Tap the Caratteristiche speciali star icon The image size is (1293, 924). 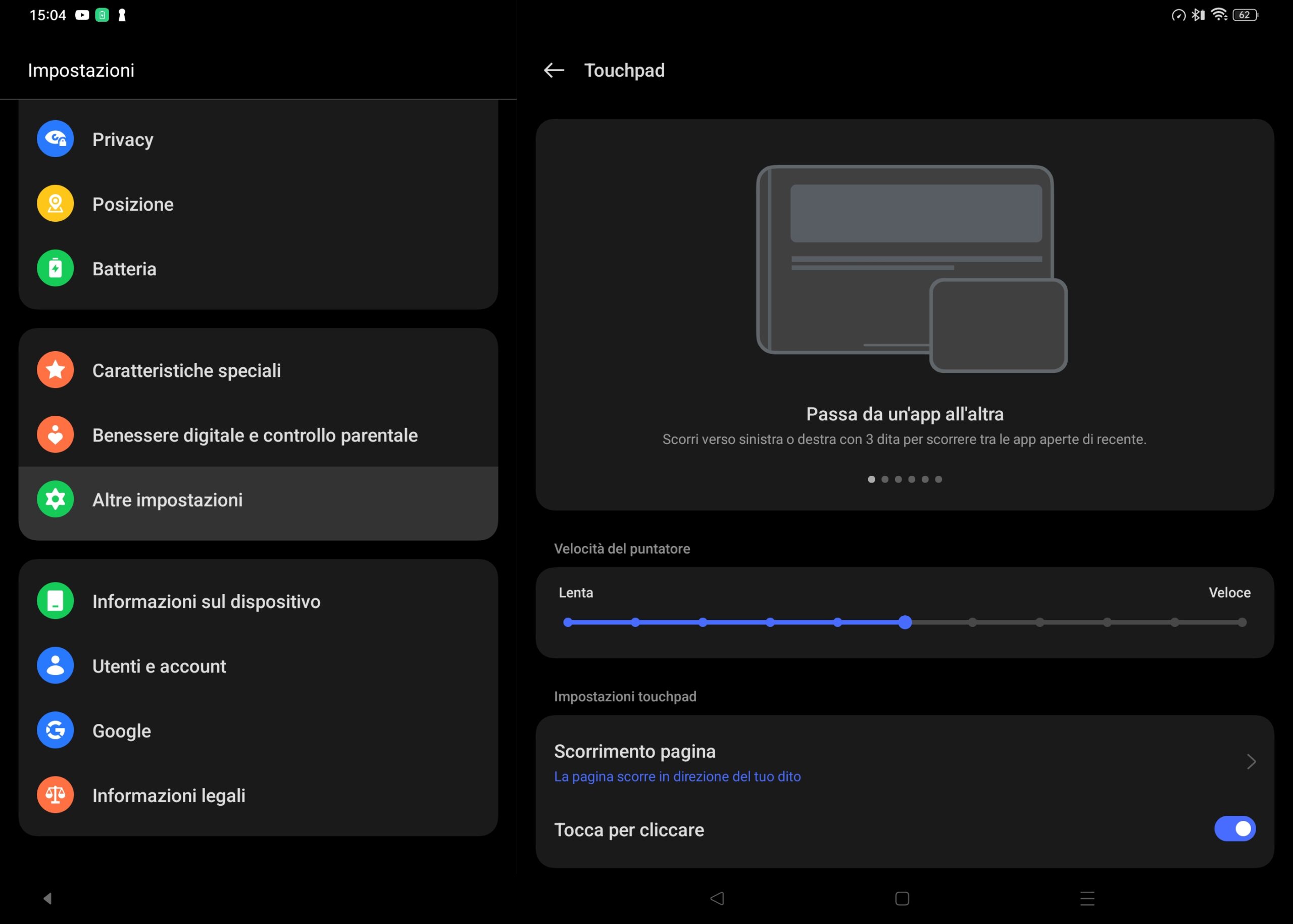[x=55, y=370]
